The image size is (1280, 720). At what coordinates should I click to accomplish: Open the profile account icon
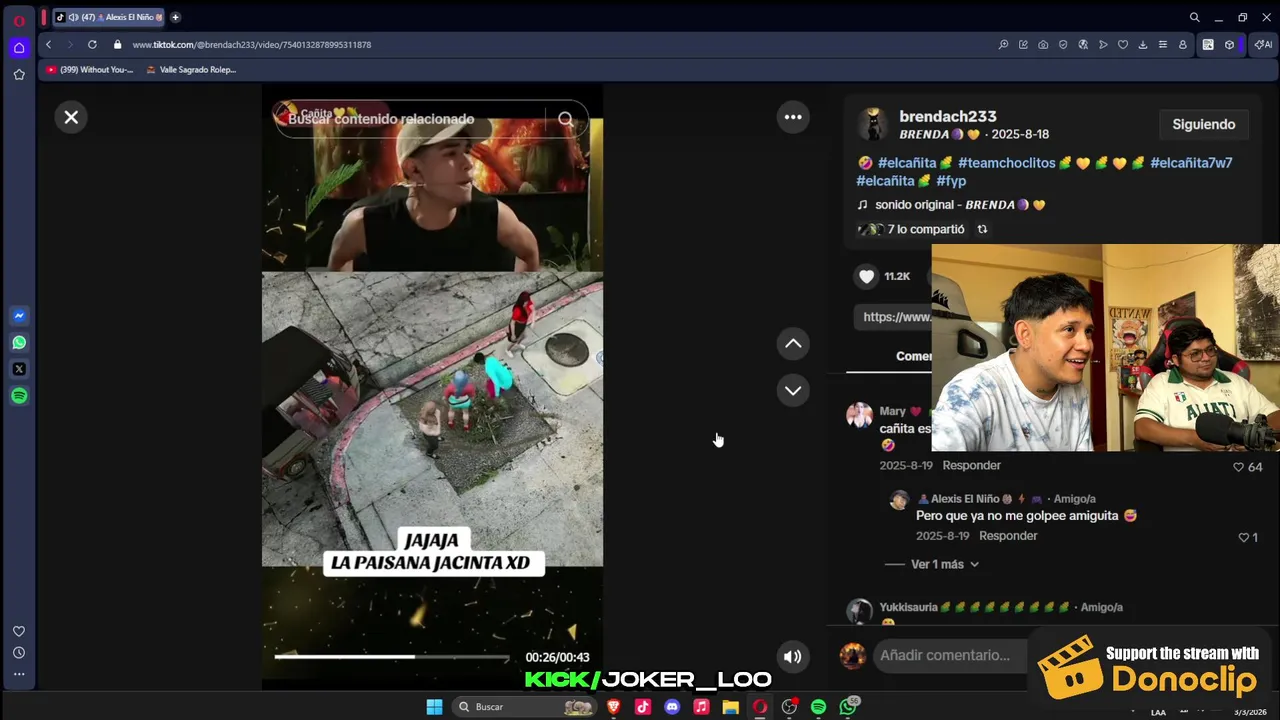pyautogui.click(x=1183, y=44)
